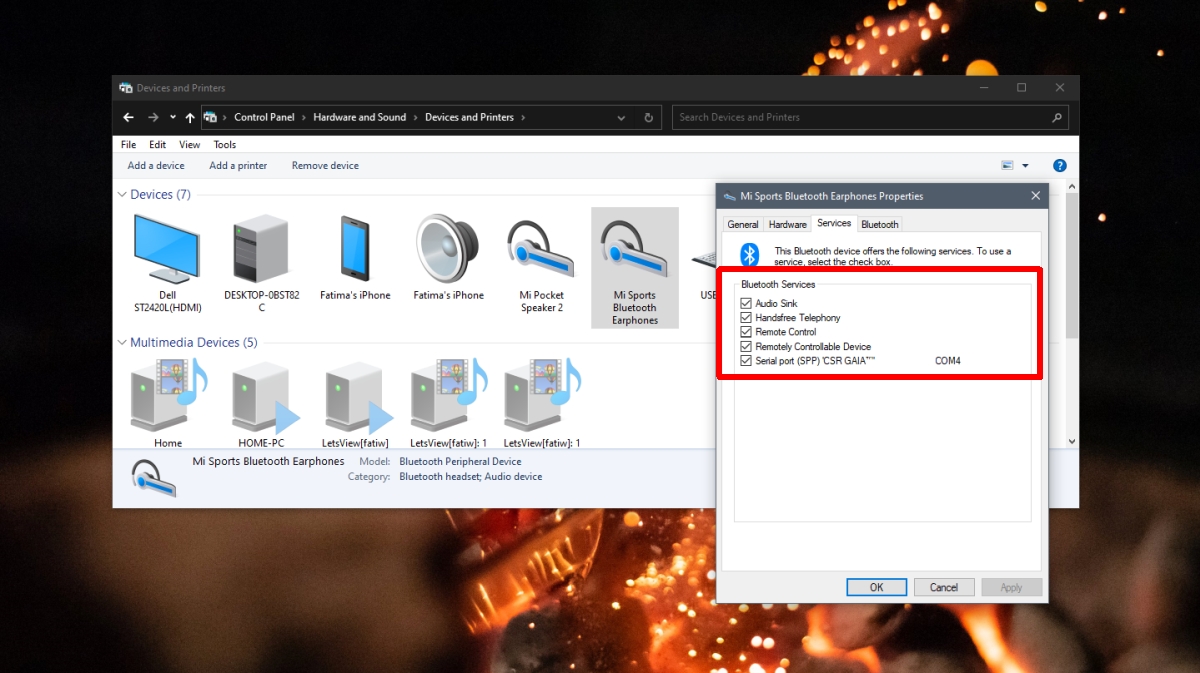Expand chevron after Devices and Printers breadcrumb
The width and height of the screenshot is (1200, 673).
pyautogui.click(x=522, y=117)
